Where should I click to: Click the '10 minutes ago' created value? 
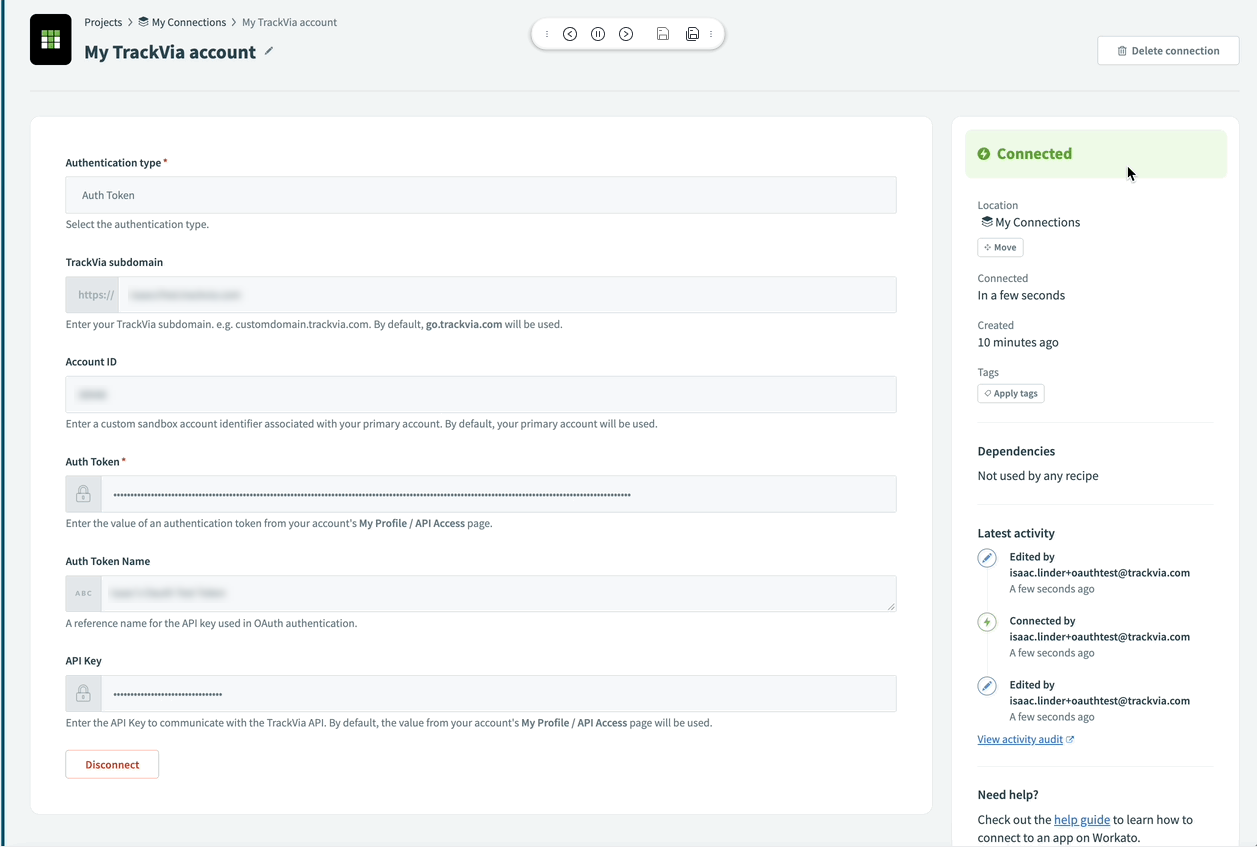pos(1018,342)
